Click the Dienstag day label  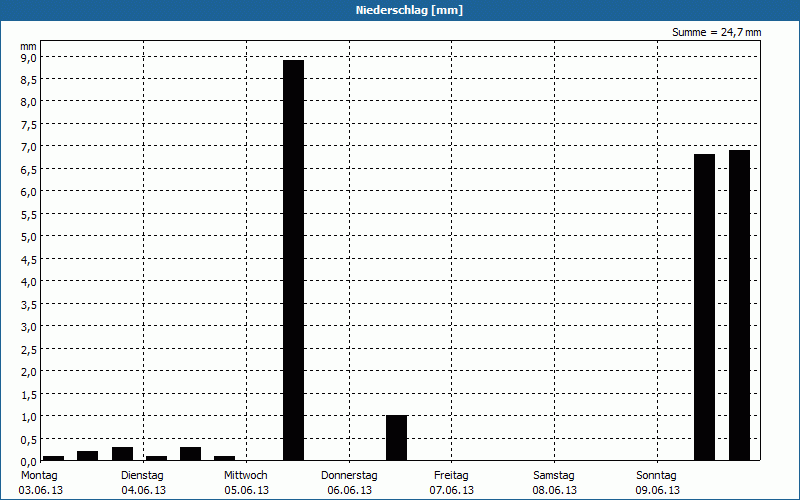pyautogui.click(x=142, y=475)
